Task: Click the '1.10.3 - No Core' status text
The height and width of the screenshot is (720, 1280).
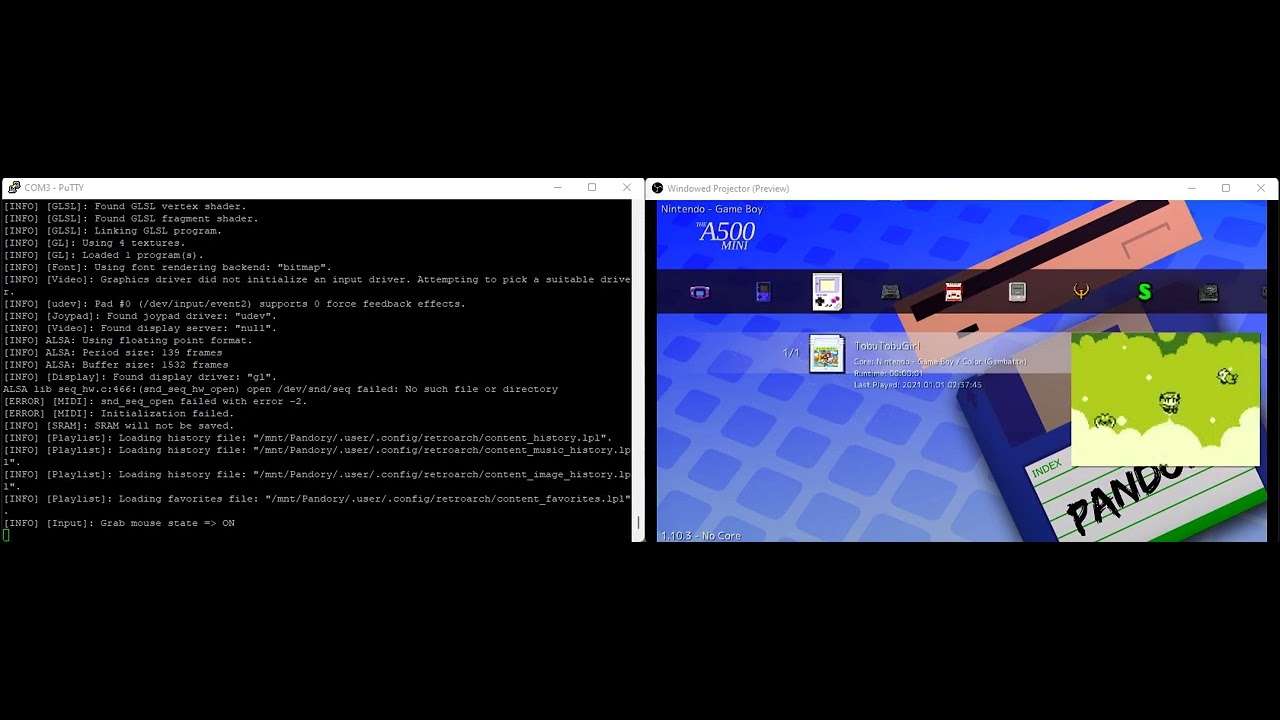Action: click(x=701, y=536)
